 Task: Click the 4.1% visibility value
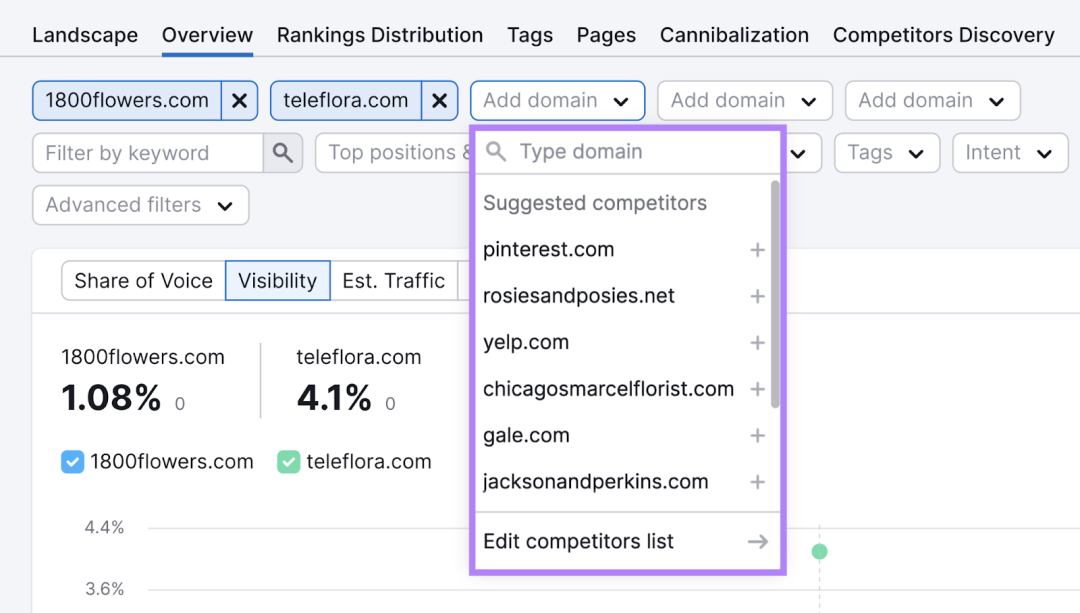tap(334, 398)
